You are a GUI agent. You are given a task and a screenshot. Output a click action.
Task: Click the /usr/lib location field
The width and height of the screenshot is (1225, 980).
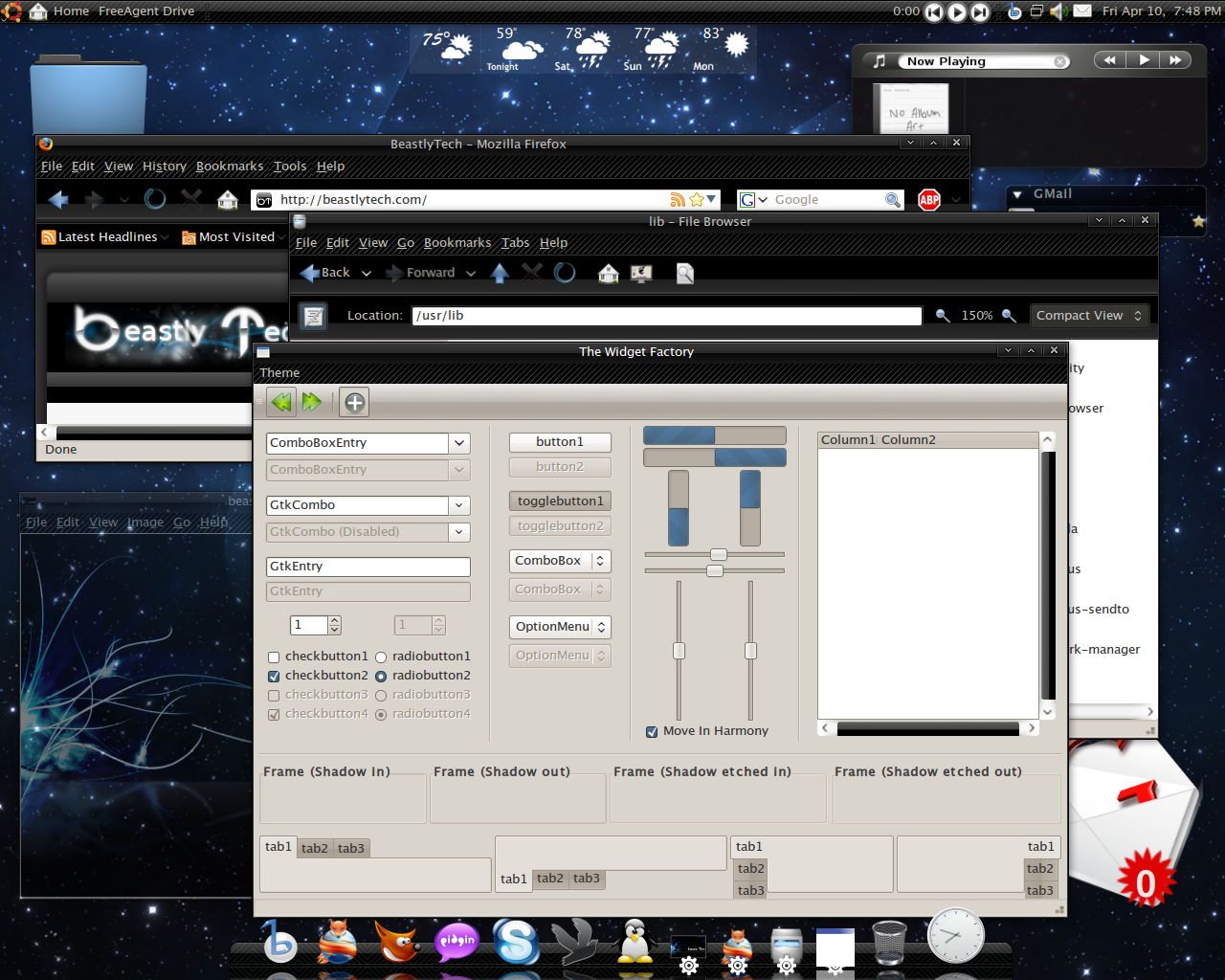[667, 316]
